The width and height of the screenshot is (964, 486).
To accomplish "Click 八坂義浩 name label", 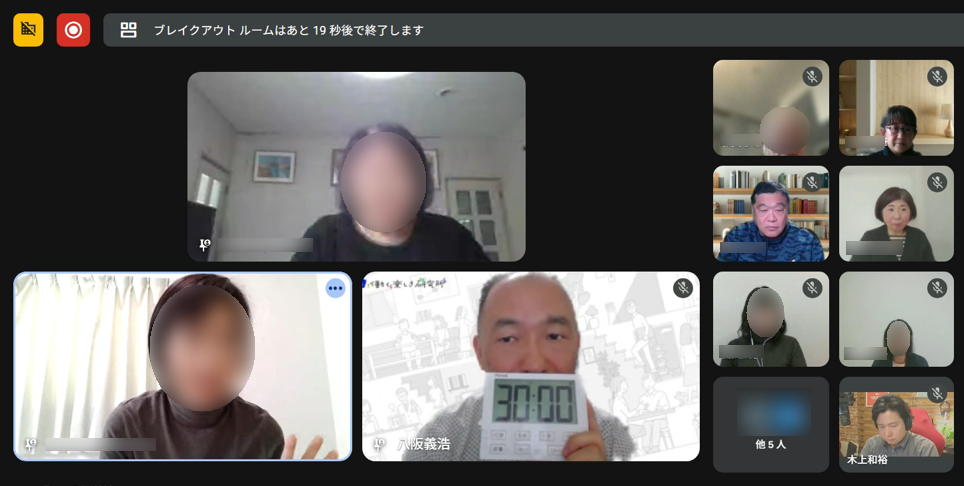I will [424, 444].
